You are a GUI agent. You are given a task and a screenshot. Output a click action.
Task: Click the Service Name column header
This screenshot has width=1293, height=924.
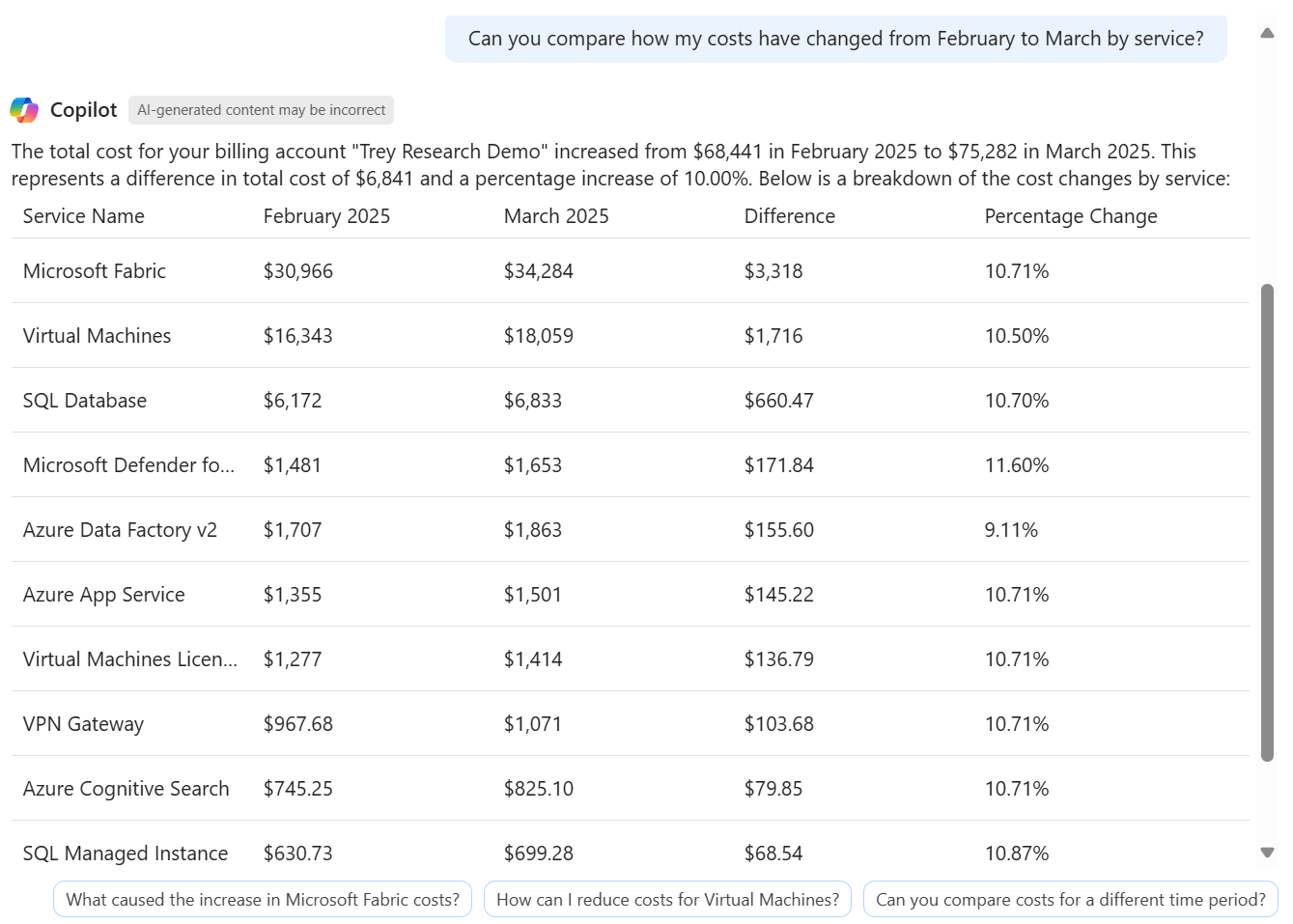83,215
